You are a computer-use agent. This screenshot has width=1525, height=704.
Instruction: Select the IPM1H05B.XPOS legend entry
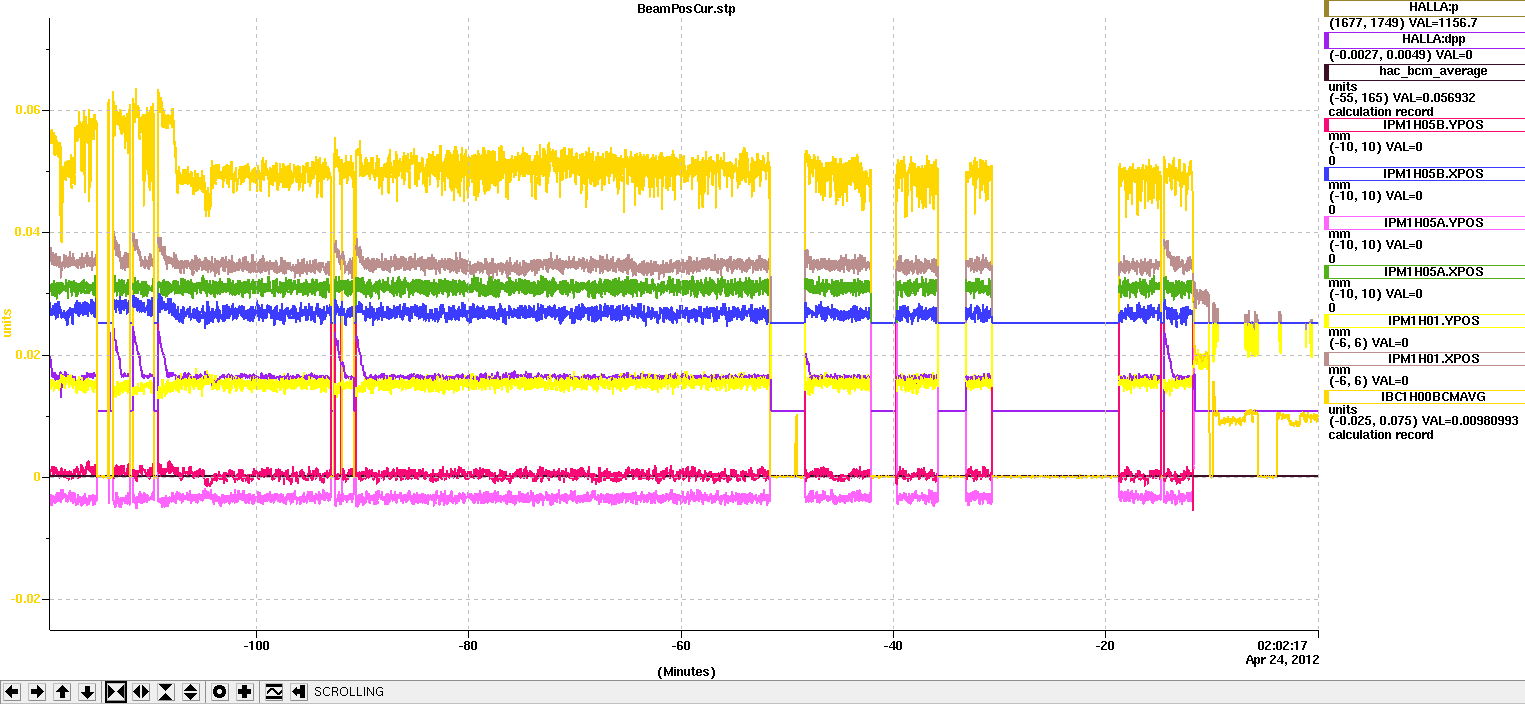[x=1424, y=174]
